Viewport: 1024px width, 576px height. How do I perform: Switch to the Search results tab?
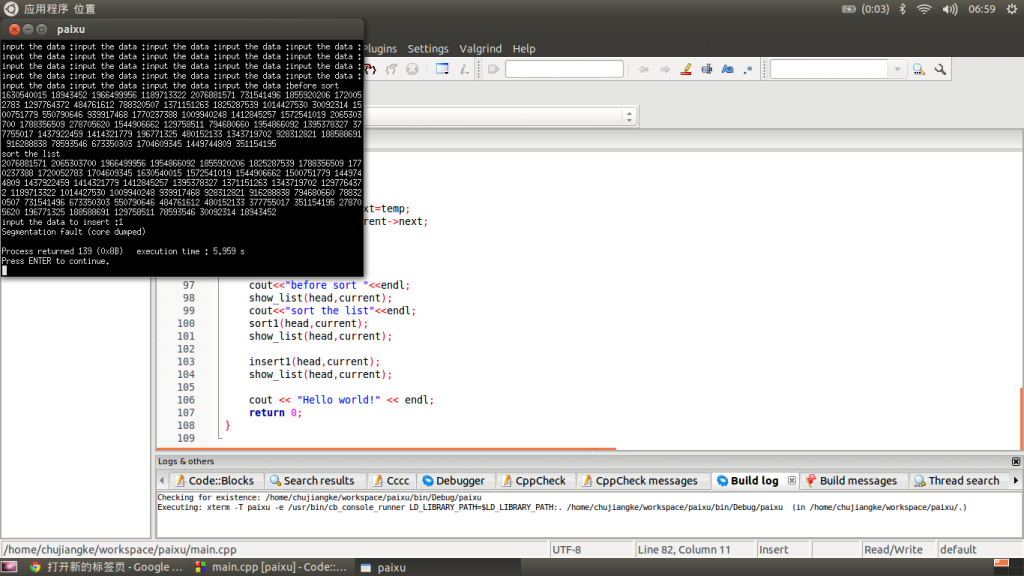click(312, 481)
